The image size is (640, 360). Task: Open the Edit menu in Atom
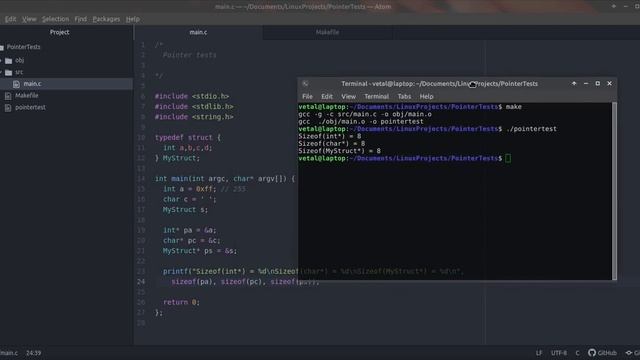[11, 19]
